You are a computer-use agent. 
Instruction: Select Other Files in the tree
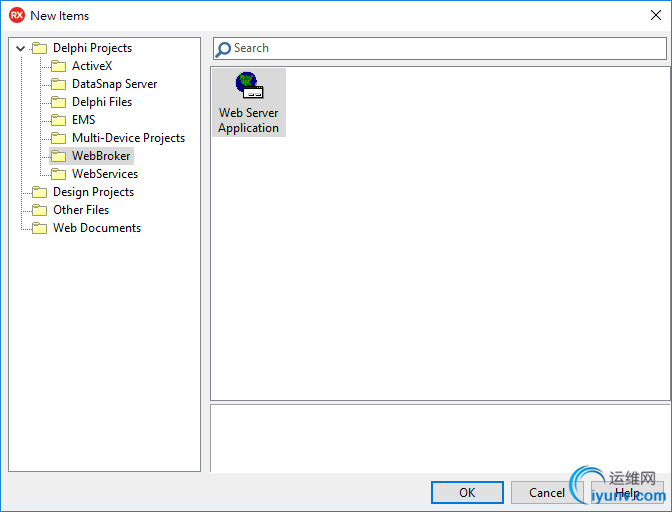coord(81,210)
